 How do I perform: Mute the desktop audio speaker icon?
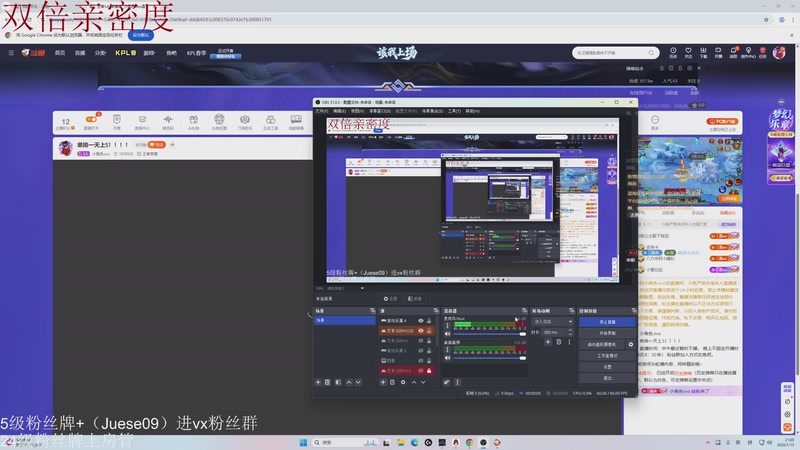pyautogui.click(x=447, y=358)
